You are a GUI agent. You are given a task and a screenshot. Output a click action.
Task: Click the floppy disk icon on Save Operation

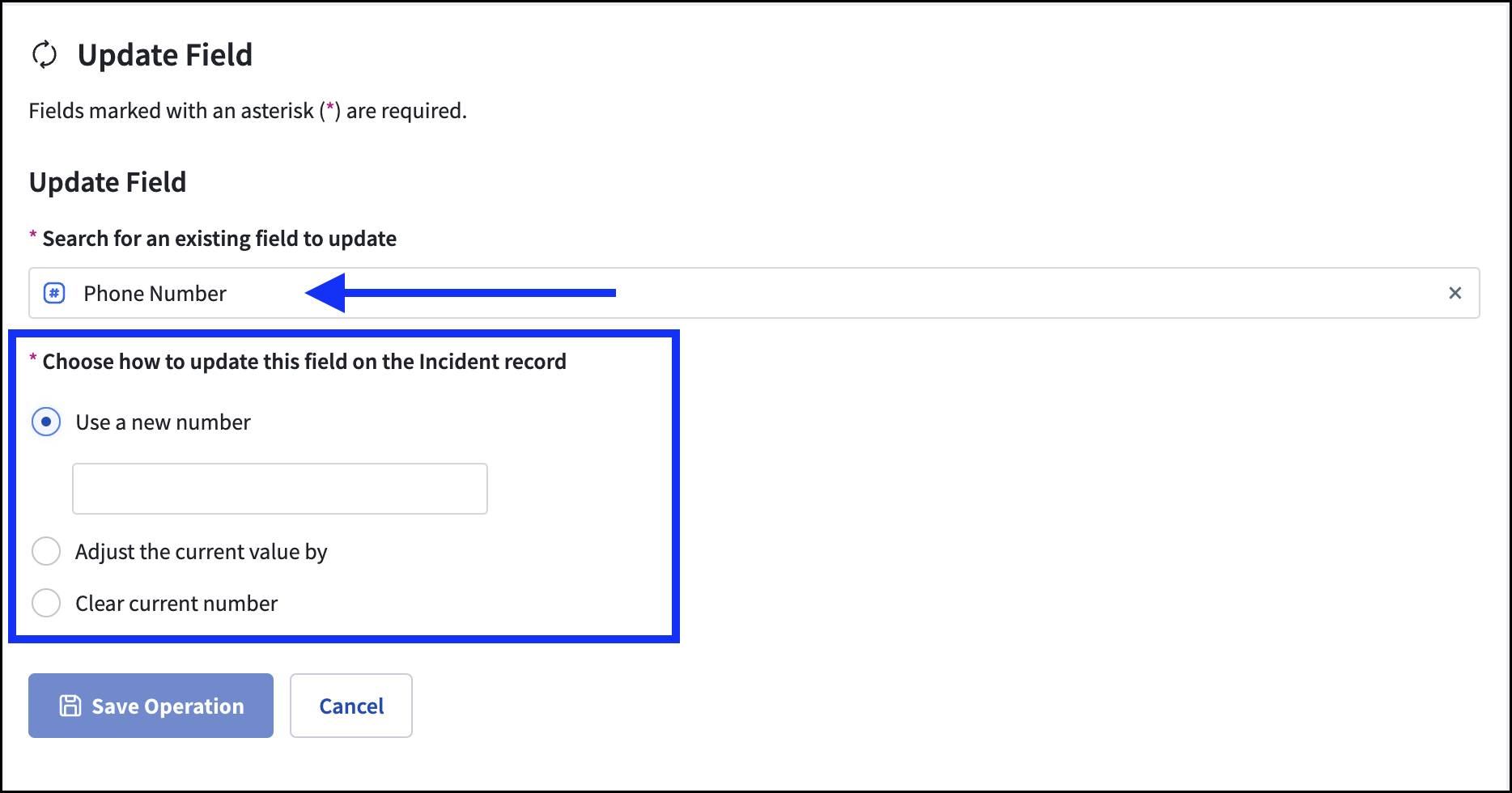70,706
